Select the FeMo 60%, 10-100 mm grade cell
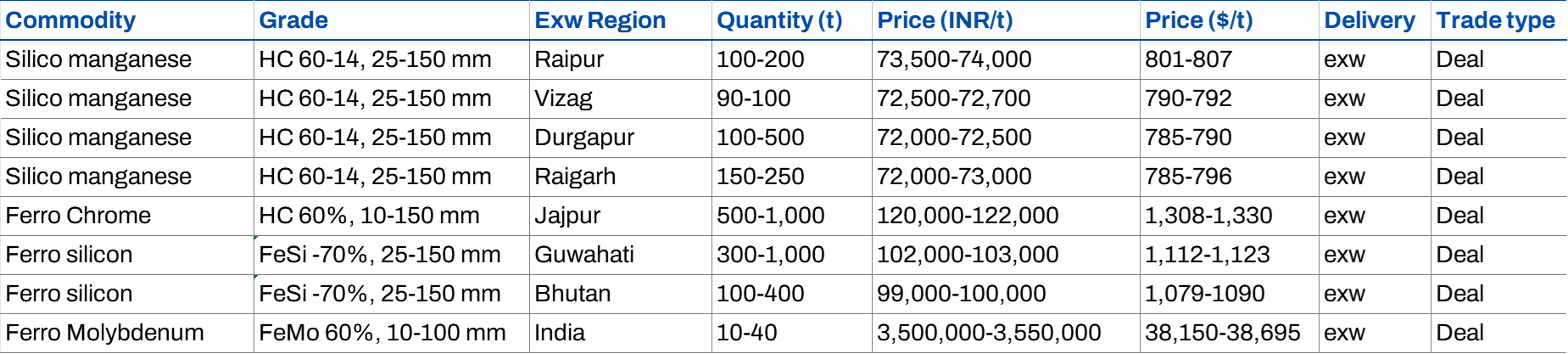 [382, 333]
